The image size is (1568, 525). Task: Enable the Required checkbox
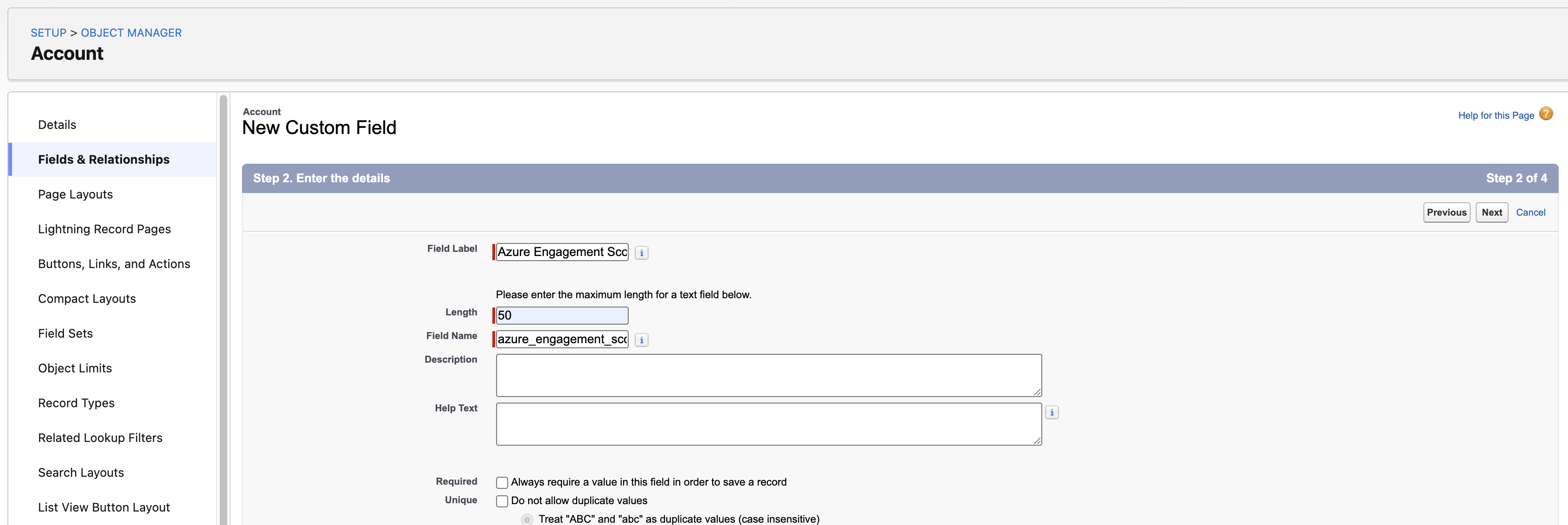point(502,482)
